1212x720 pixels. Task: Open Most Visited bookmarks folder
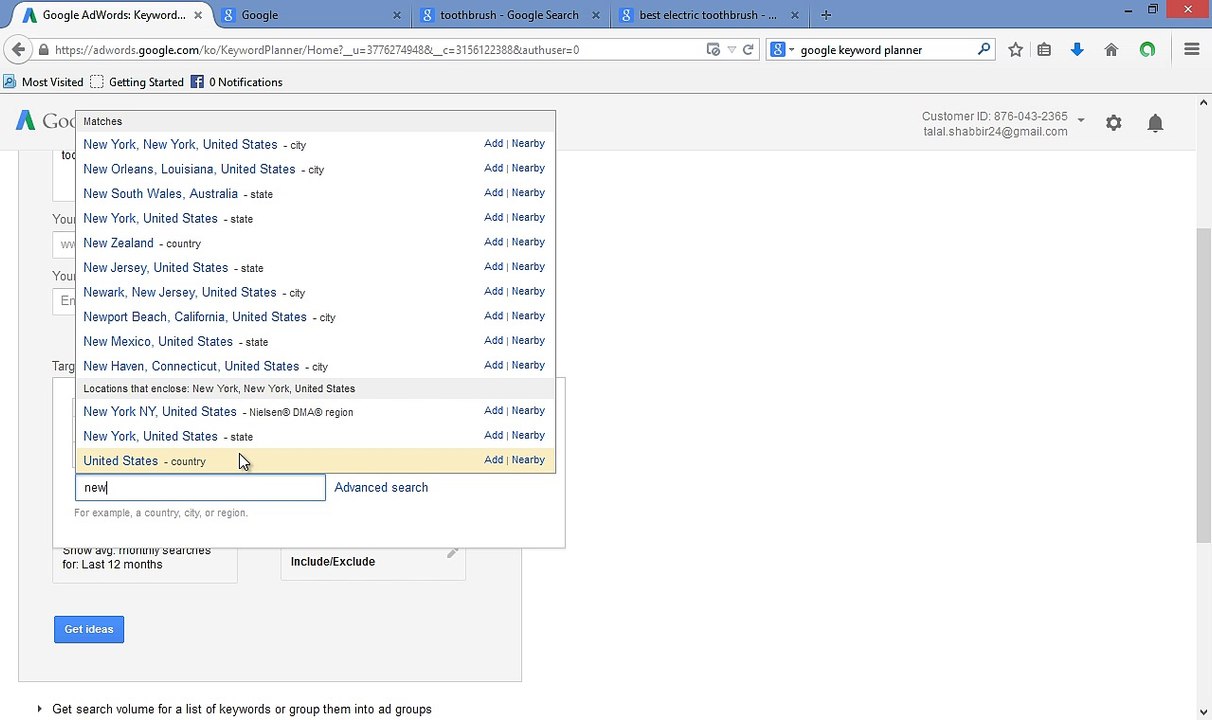[x=43, y=82]
